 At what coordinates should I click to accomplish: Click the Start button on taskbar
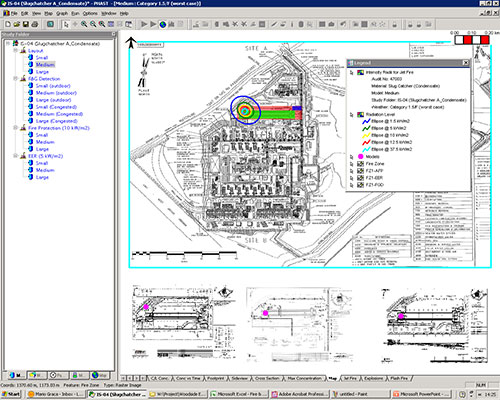11,394
